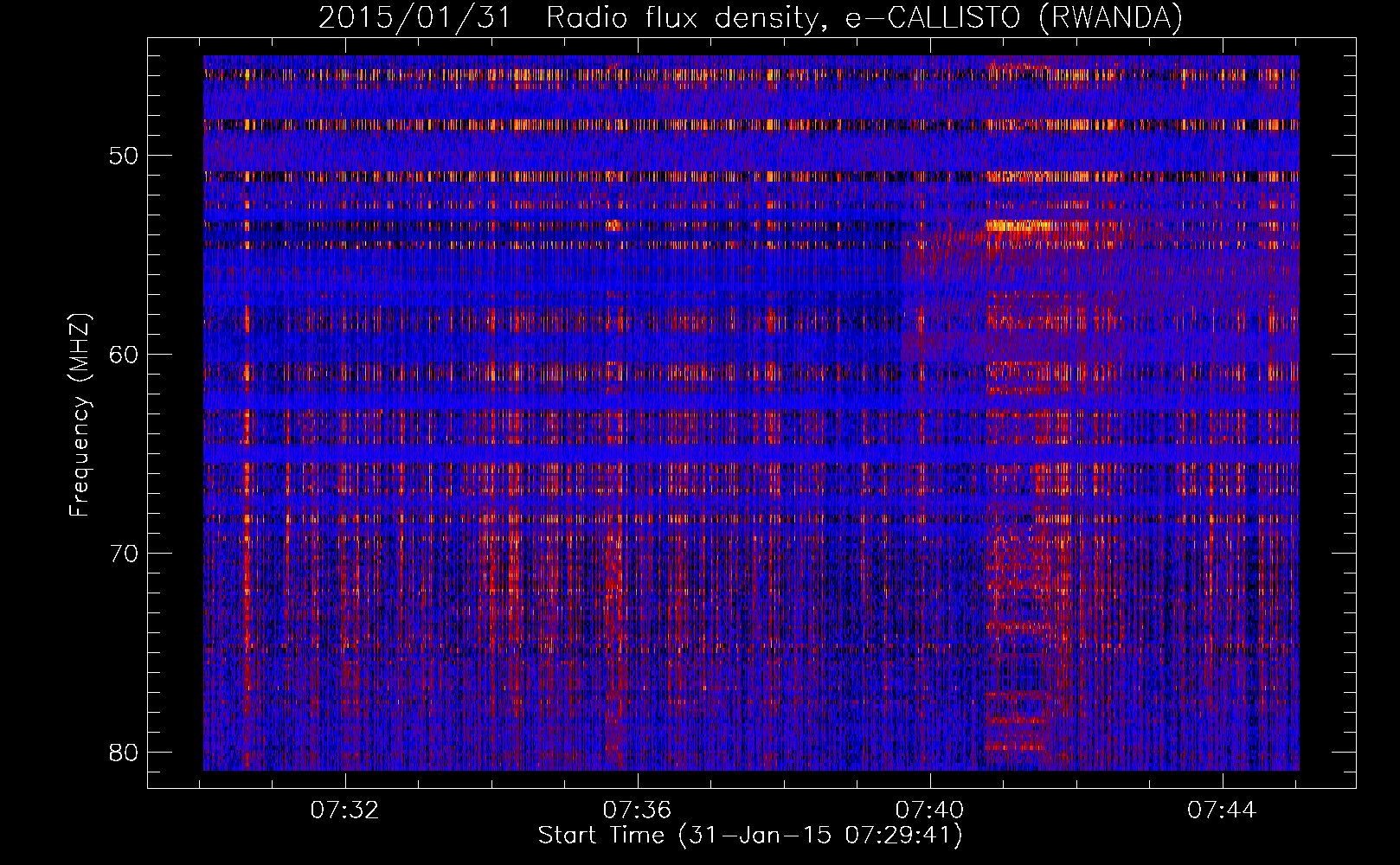Click the 60 frequency tick label

pos(125,355)
